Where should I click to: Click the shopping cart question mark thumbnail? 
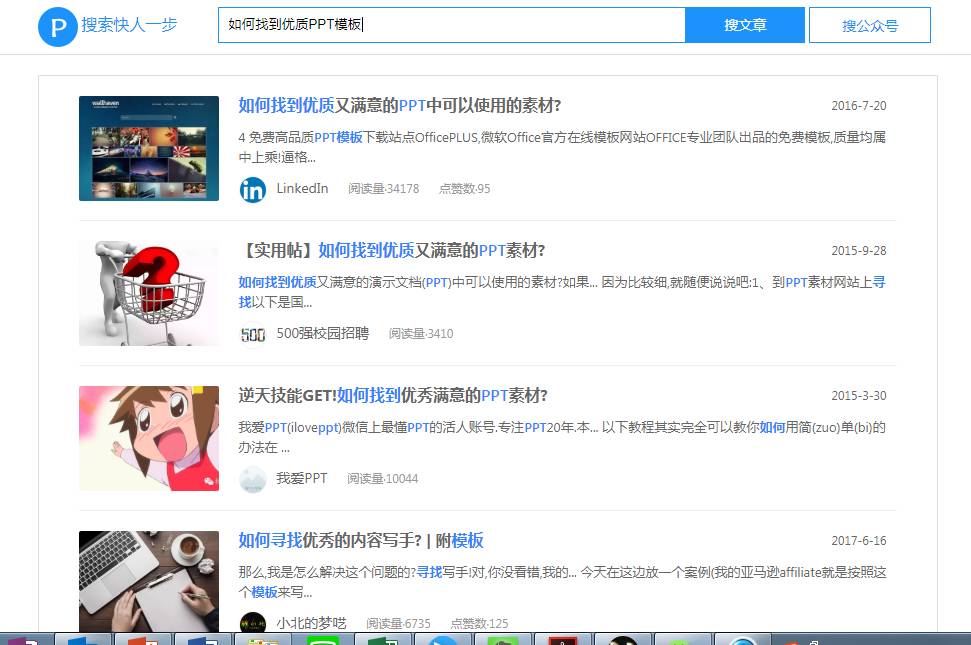click(148, 293)
